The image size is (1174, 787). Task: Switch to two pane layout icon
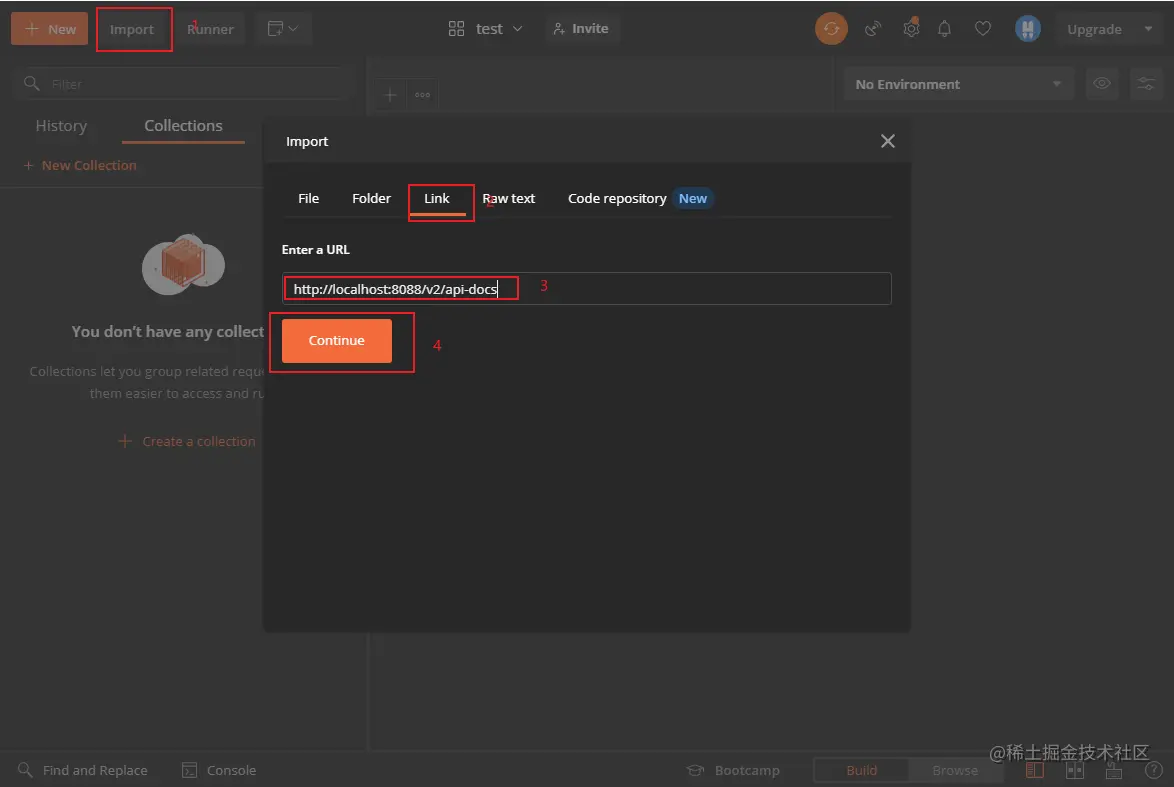1074,770
